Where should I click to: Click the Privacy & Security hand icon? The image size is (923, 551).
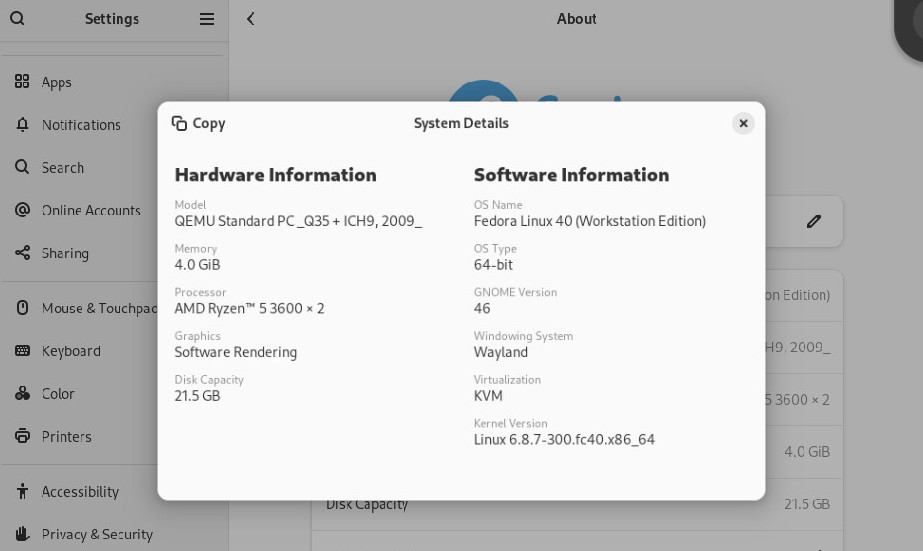point(22,534)
